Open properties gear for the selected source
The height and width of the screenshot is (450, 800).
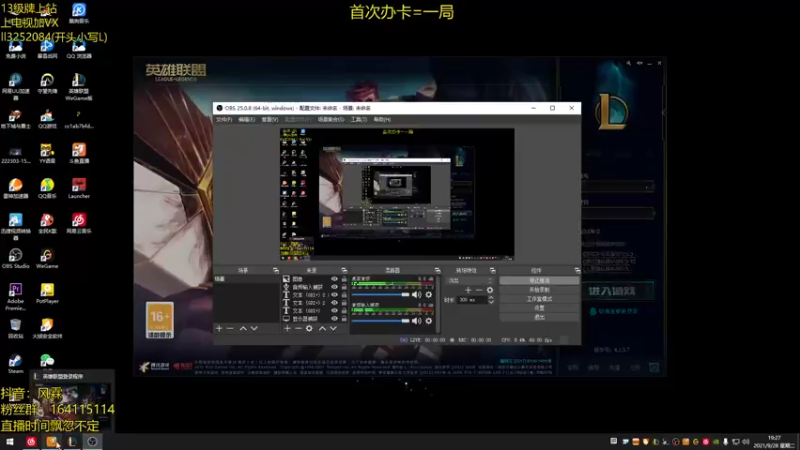(x=309, y=329)
